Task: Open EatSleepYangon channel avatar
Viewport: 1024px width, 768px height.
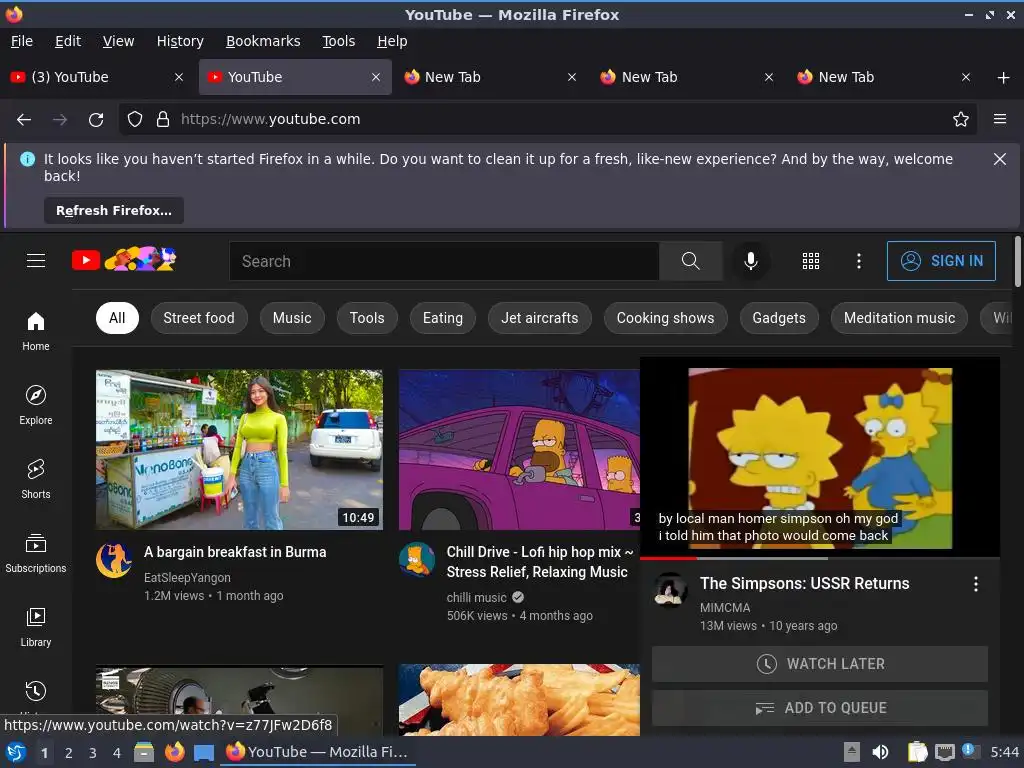Action: click(x=114, y=560)
